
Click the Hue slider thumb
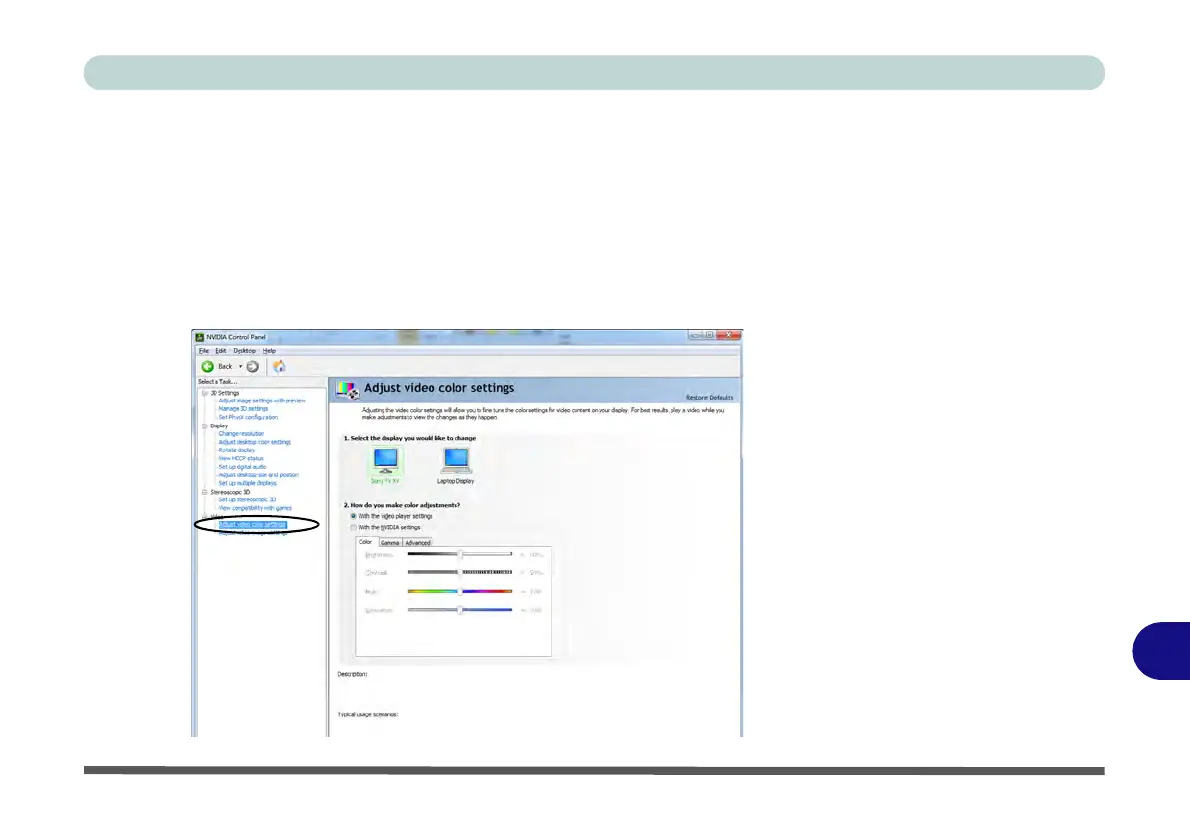[460, 591]
